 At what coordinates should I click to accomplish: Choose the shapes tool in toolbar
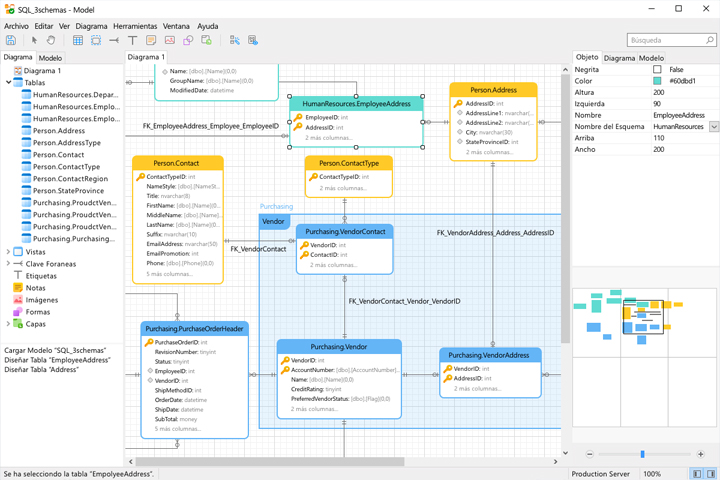(188, 40)
